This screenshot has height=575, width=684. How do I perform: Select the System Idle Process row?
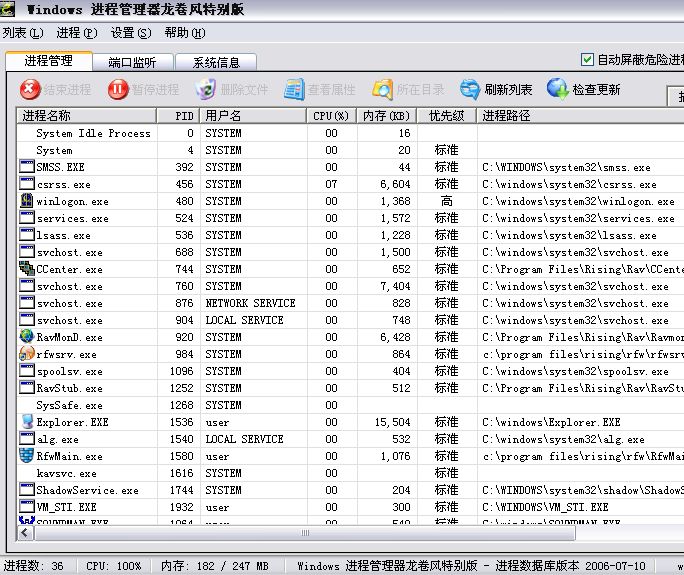tap(350, 133)
